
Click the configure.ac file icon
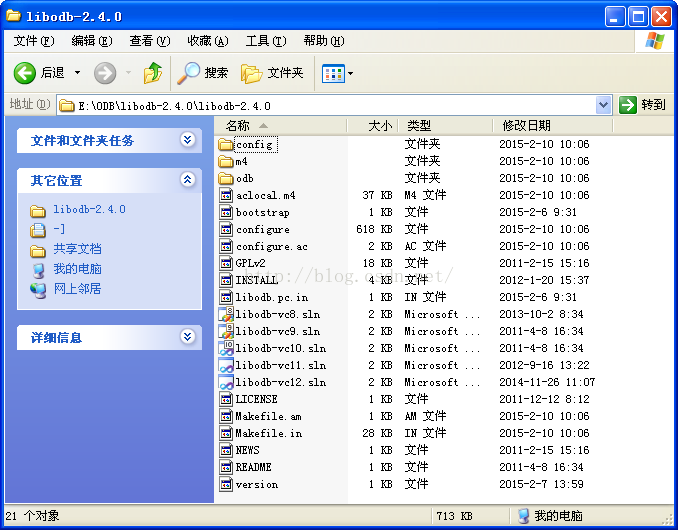[226, 246]
